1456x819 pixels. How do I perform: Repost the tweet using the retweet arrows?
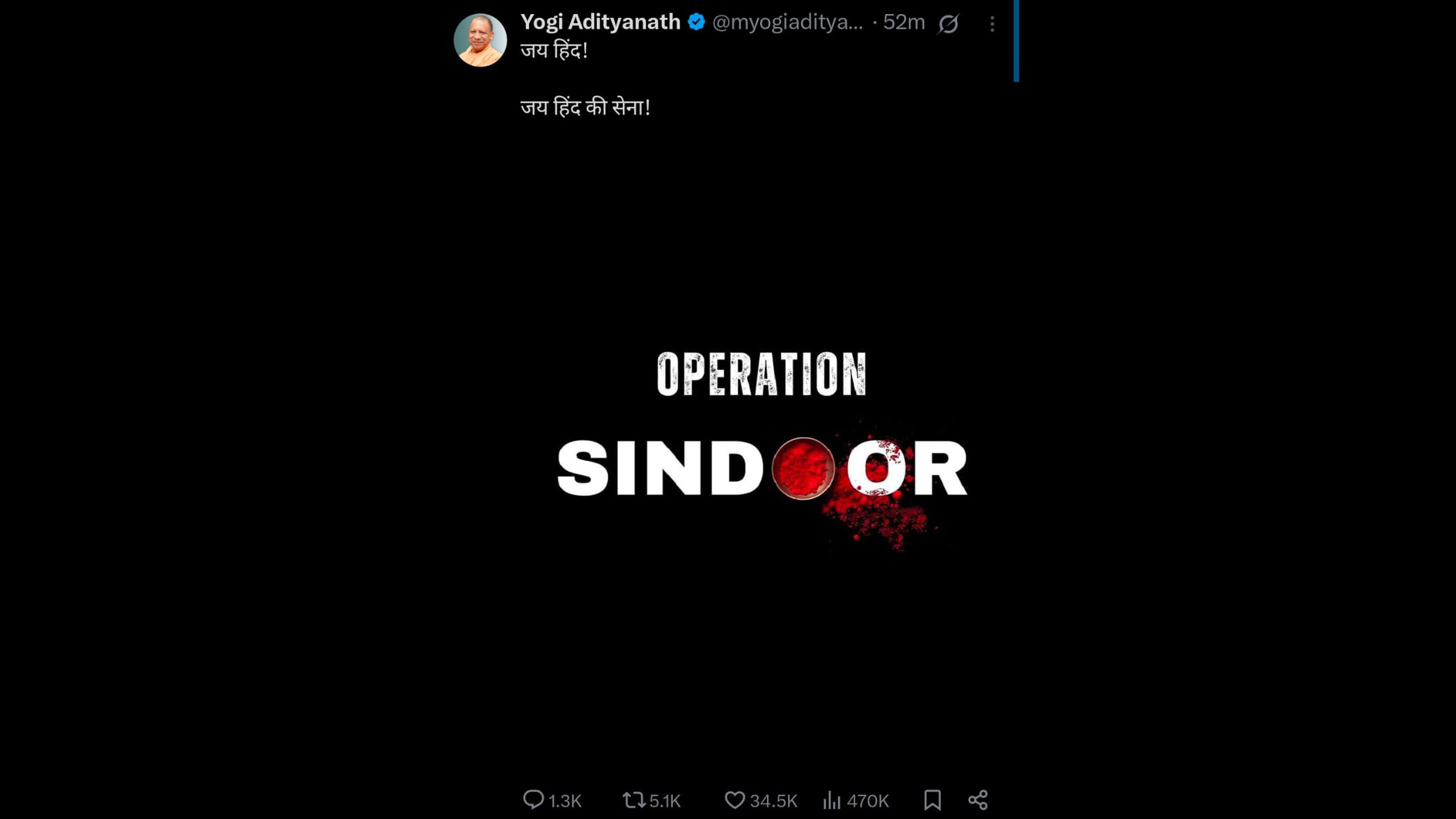pos(633,800)
